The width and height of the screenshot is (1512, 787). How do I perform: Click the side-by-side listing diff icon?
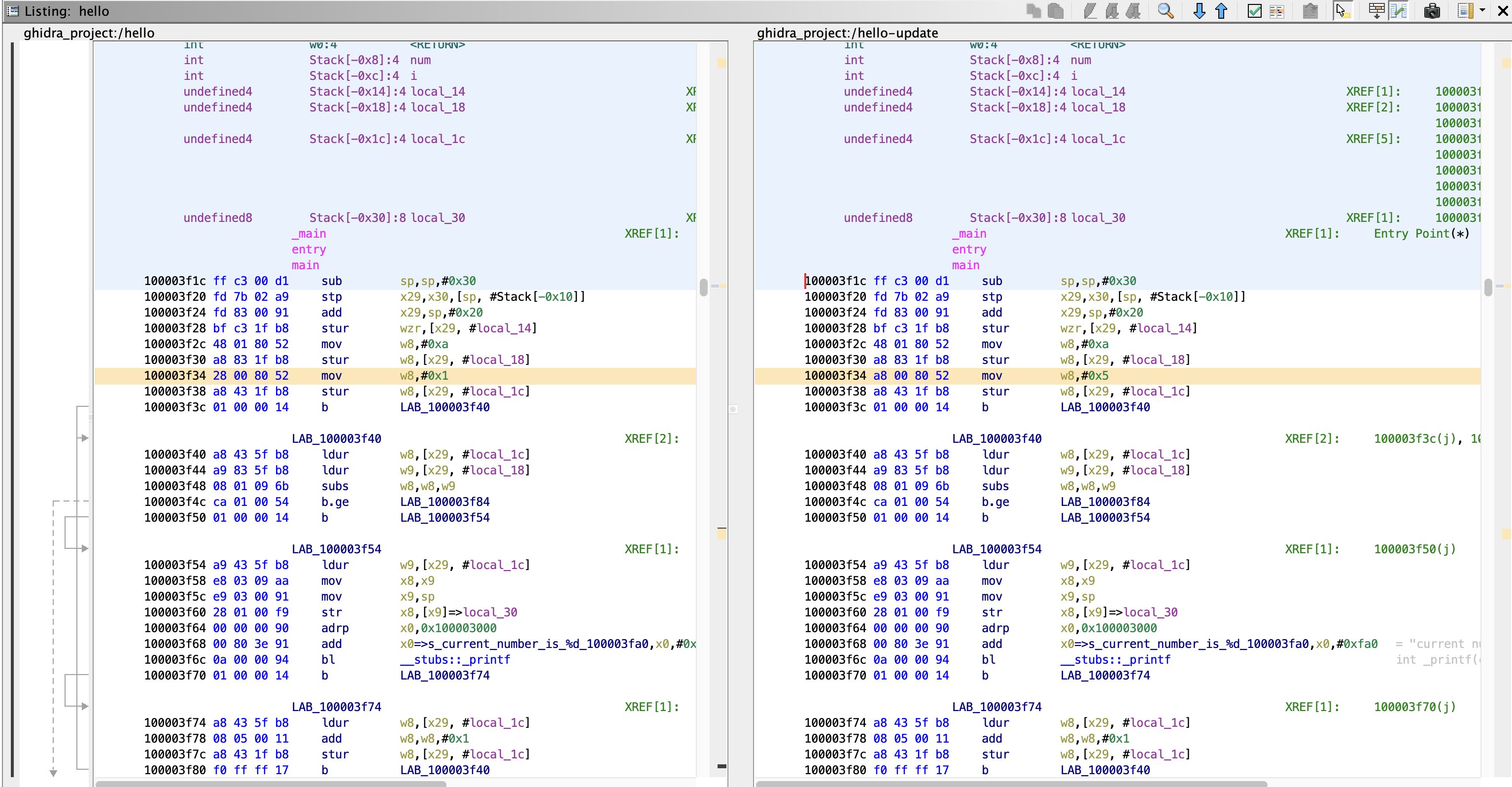1276,11
